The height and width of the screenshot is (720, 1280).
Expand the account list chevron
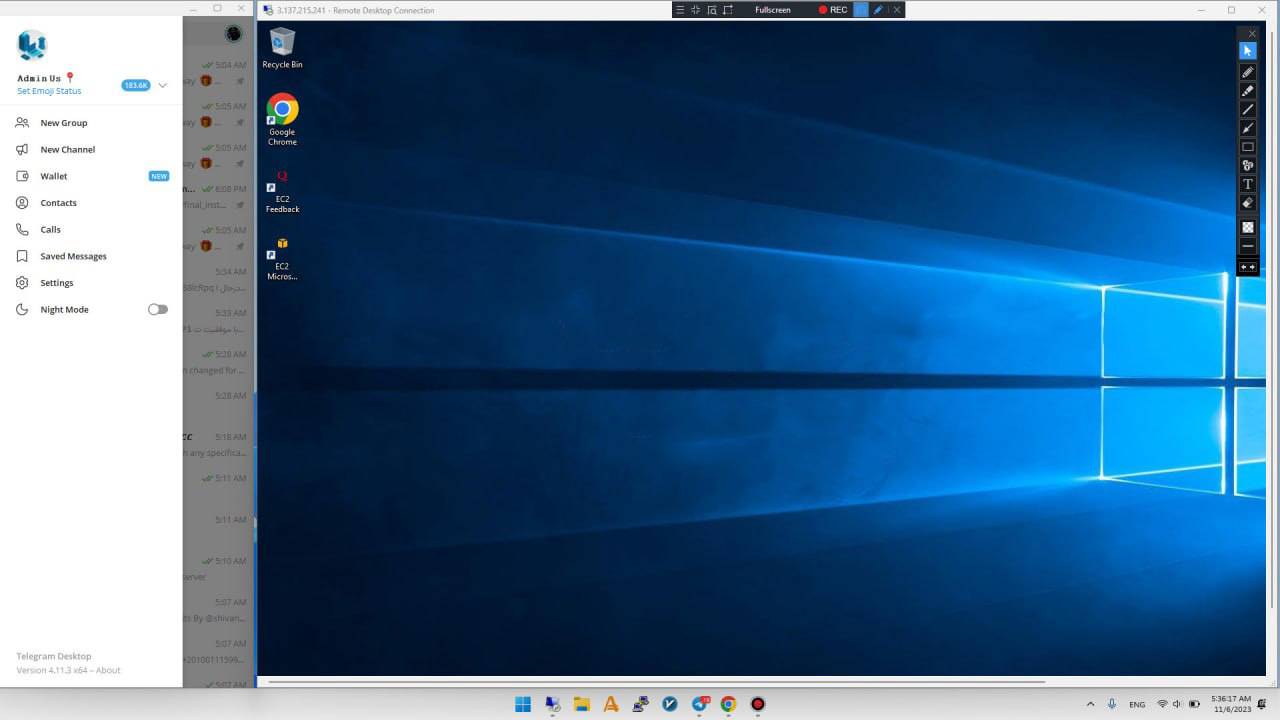tap(163, 85)
